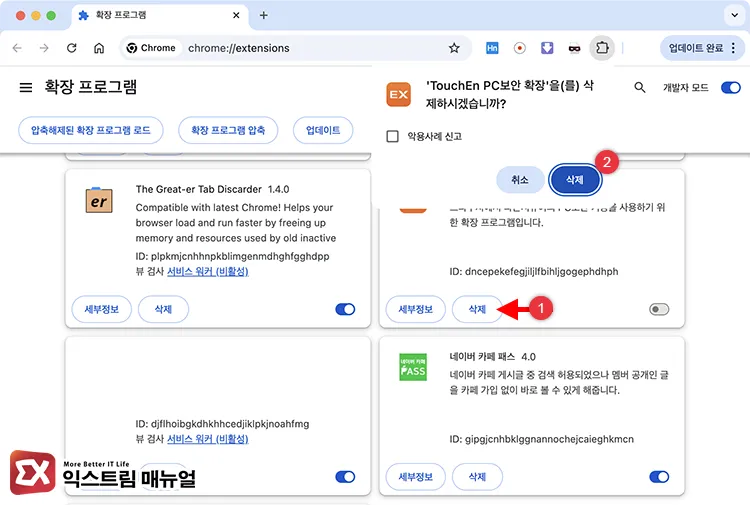Image resolution: width=750 pixels, height=505 pixels.
Task: Remove The Great-er Tab Discarder via 삭제
Action: [163, 309]
